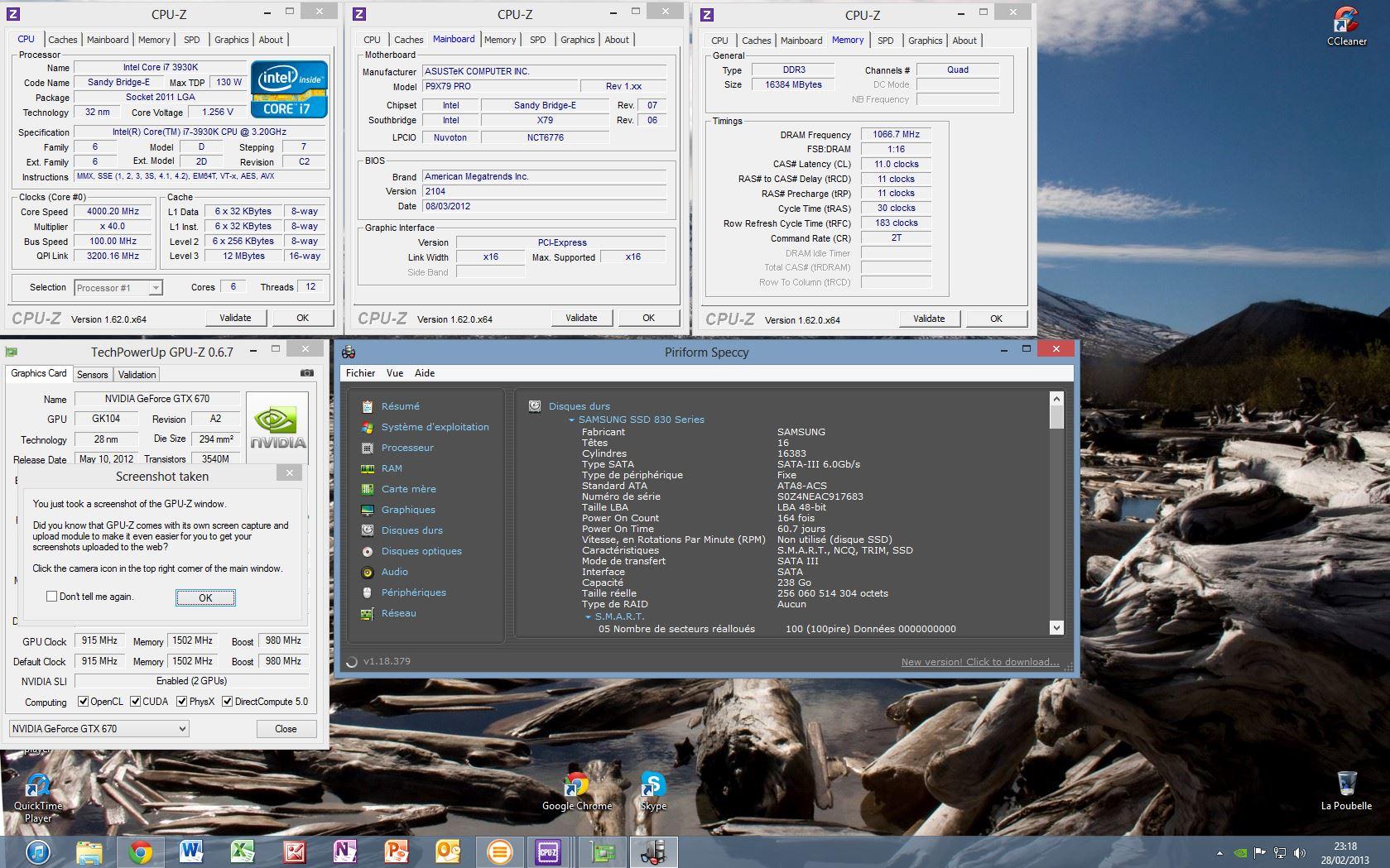Open the Aide menu in Speccy
The height and width of the screenshot is (868, 1390).
tap(425, 373)
